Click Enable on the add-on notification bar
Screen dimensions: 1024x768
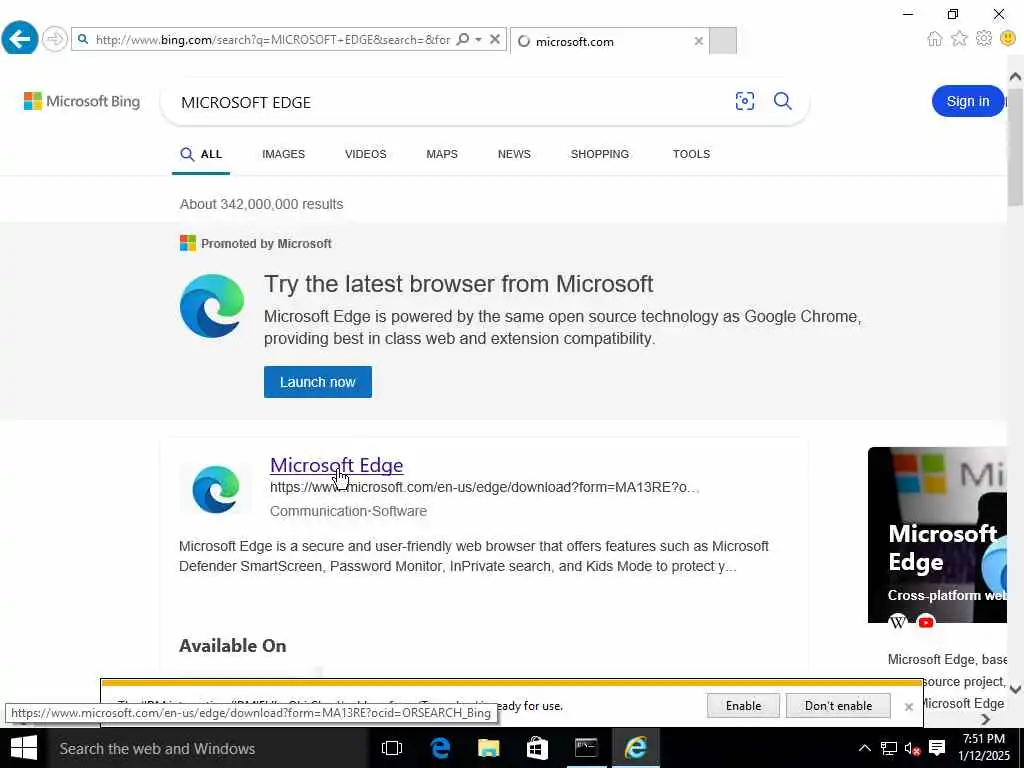743,706
